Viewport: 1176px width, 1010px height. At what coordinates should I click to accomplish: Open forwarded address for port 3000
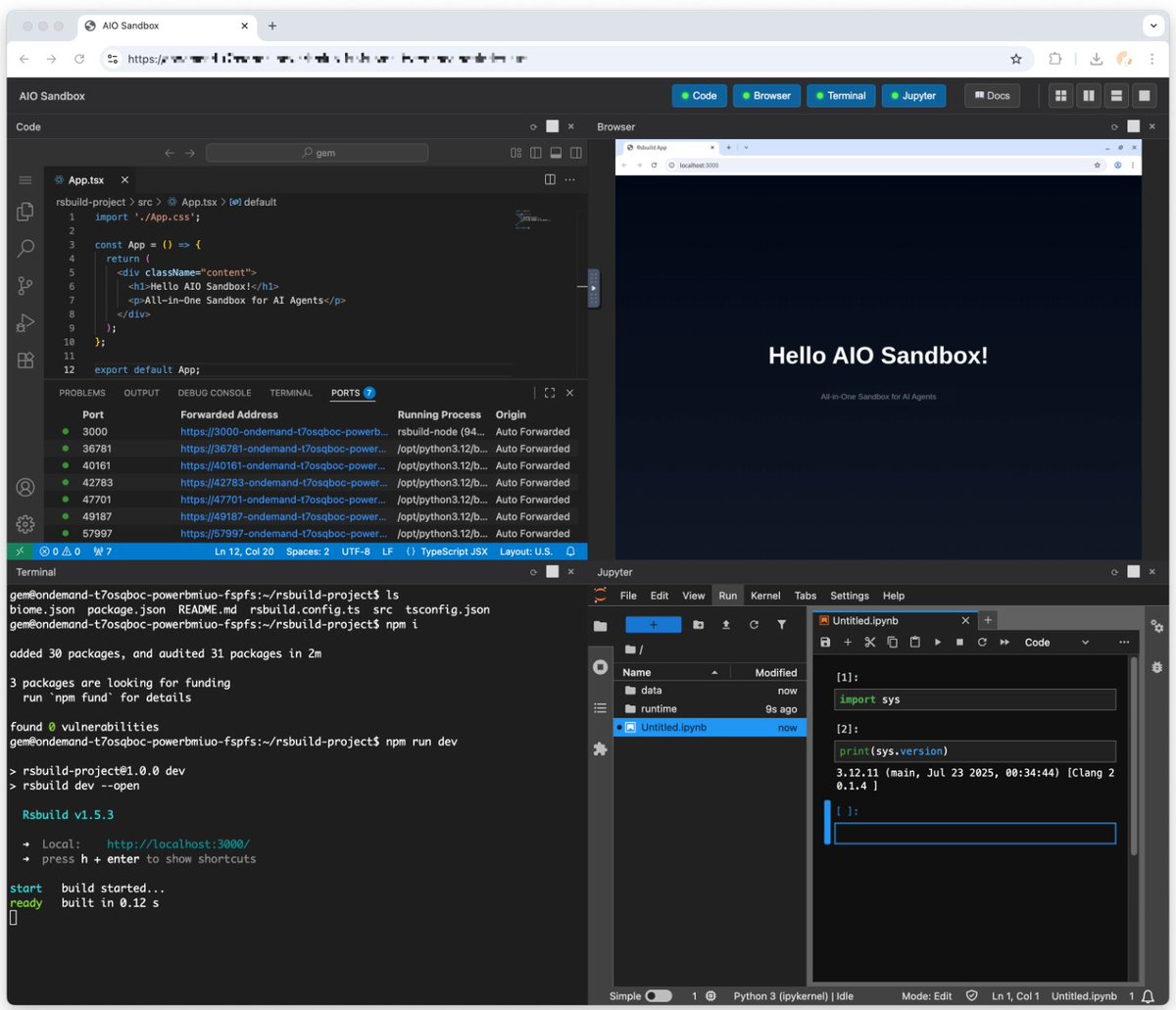[283, 432]
